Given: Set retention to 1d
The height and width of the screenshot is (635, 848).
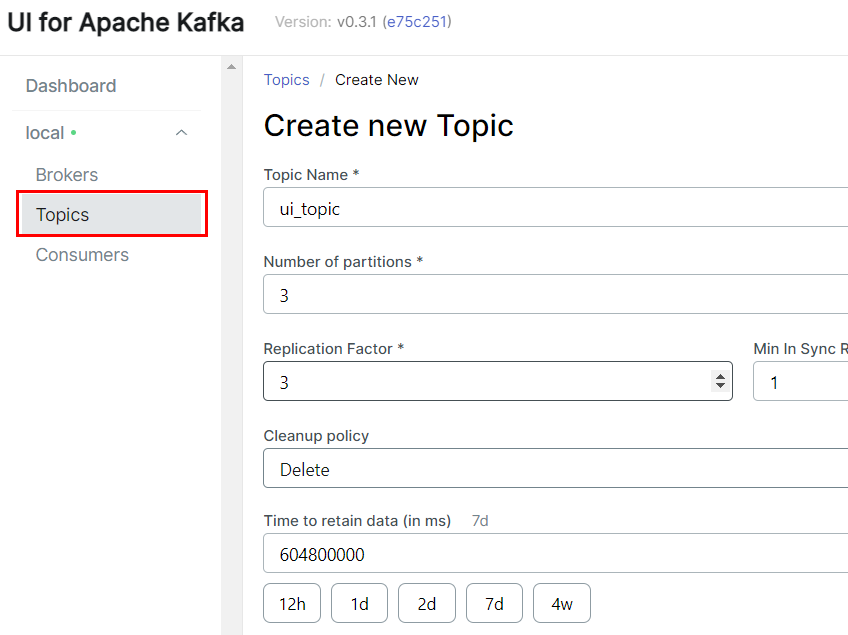Looking at the screenshot, I should point(360,603).
